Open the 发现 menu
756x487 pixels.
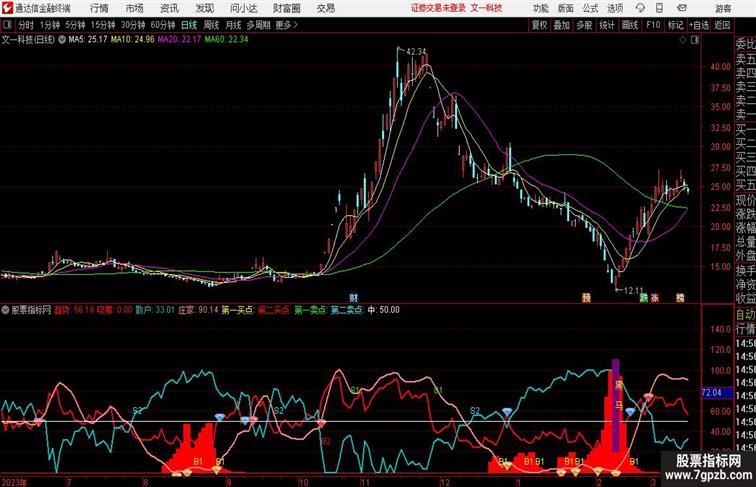204,8
